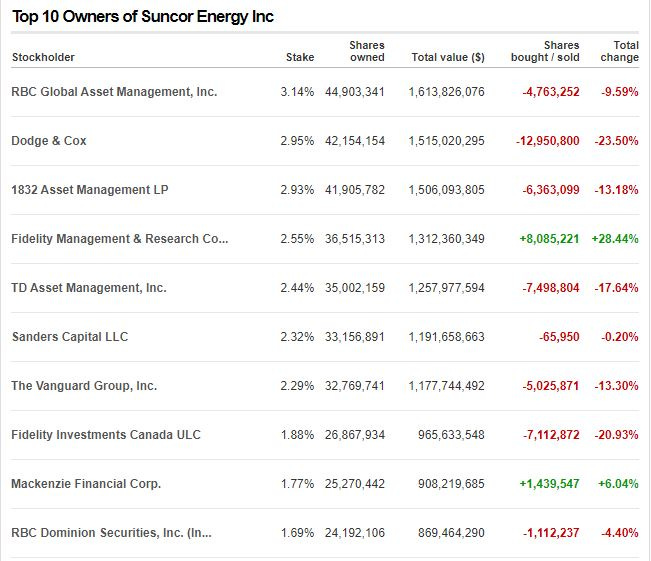Select Fidelity's +28.44% total change value
The width and height of the screenshot is (651, 561).
click(x=615, y=239)
